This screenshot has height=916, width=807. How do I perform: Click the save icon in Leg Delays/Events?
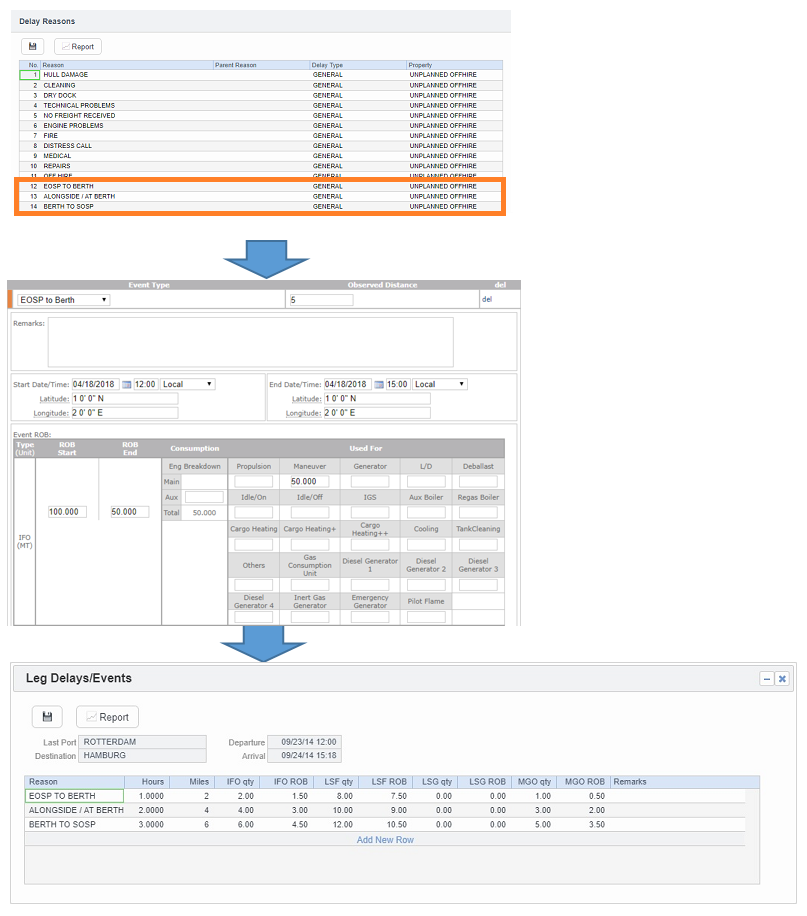[47, 717]
